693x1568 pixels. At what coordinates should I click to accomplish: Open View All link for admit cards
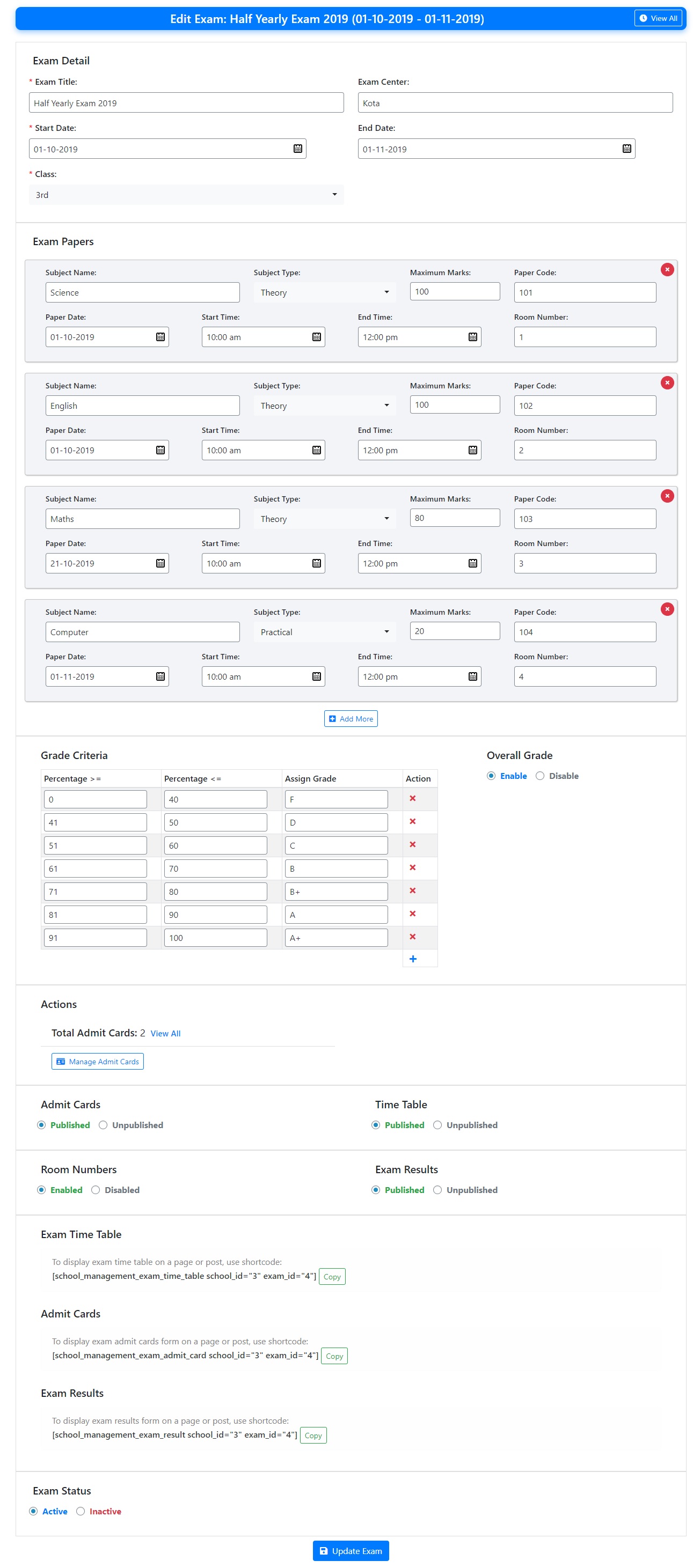165,1034
